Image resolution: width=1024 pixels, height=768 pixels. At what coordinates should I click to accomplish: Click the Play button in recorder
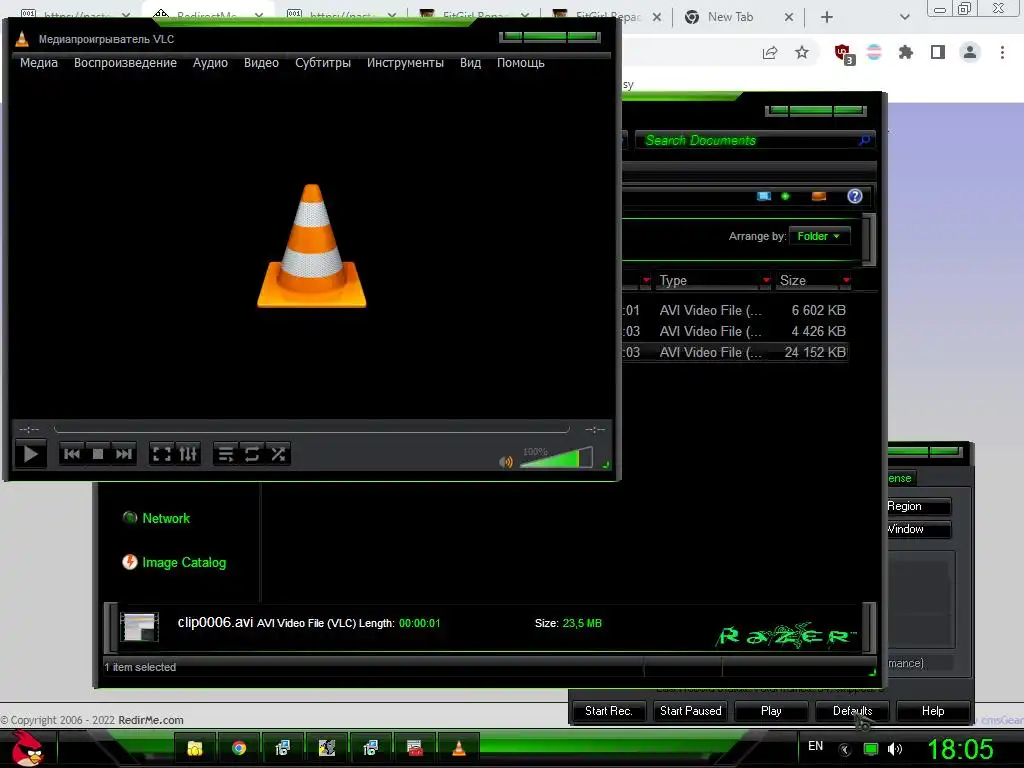[771, 711]
